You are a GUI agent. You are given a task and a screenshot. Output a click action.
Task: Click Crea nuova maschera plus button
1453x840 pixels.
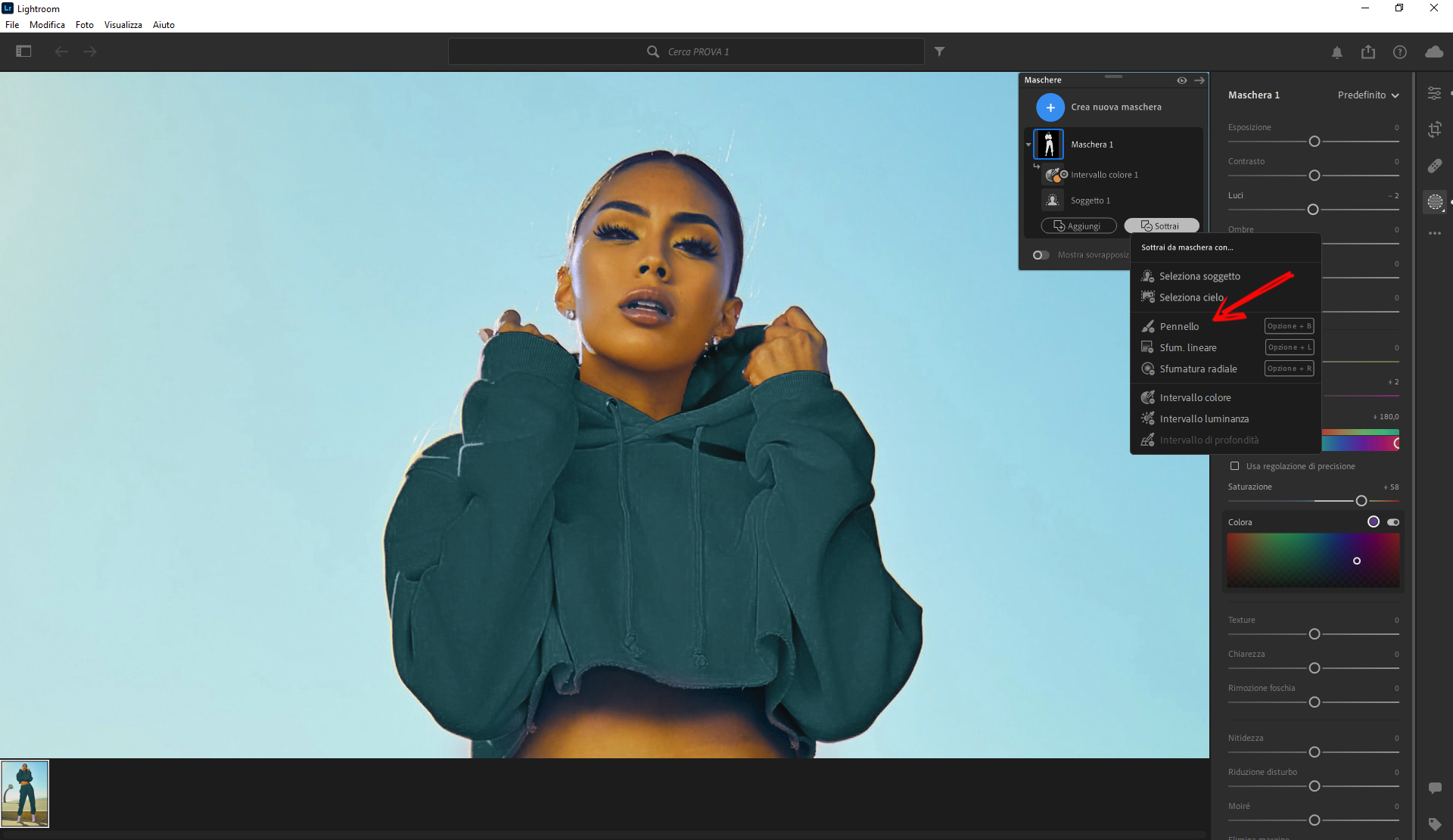click(1050, 107)
